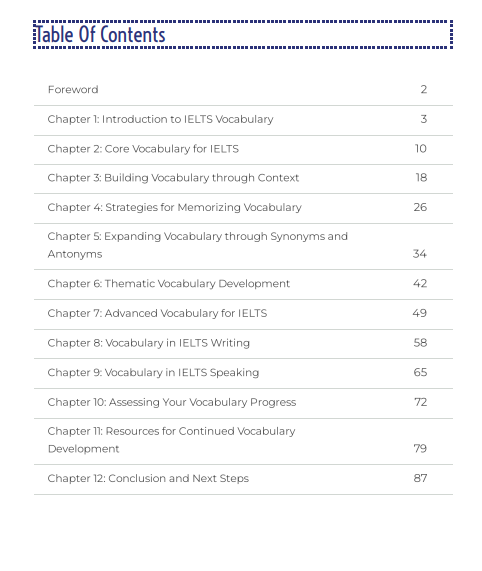This screenshot has width=482, height=571.
Task: Click page number 58 beside Chapter 8
Action: pos(420,343)
